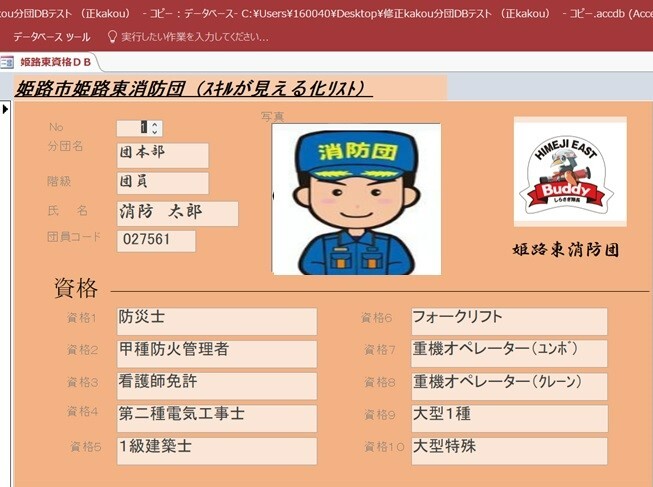Image resolution: width=653 pixels, height=487 pixels.
Task: Click the 実行したい作業を入力してください search box
Action: [x=195, y=37]
